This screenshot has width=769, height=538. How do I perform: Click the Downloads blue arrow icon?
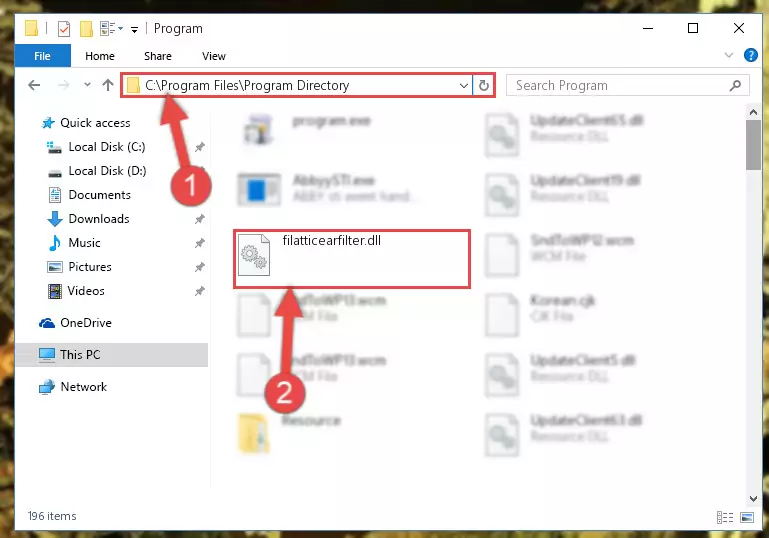[x=54, y=219]
